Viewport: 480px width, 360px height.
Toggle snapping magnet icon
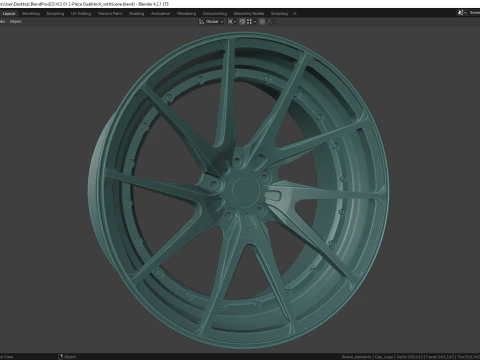[242, 22]
